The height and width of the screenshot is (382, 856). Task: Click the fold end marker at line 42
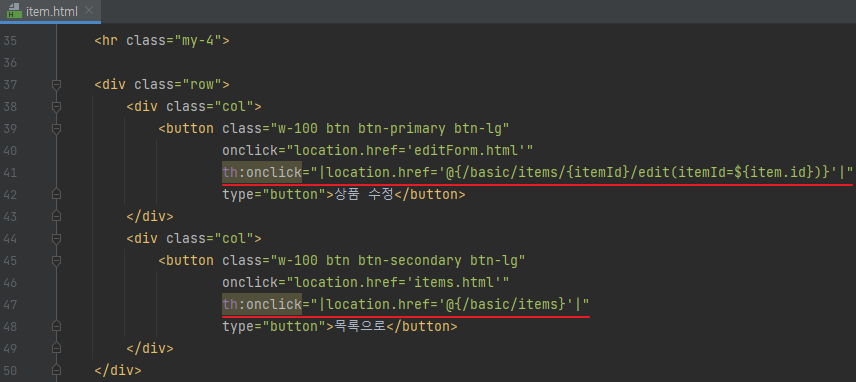pos(56,194)
